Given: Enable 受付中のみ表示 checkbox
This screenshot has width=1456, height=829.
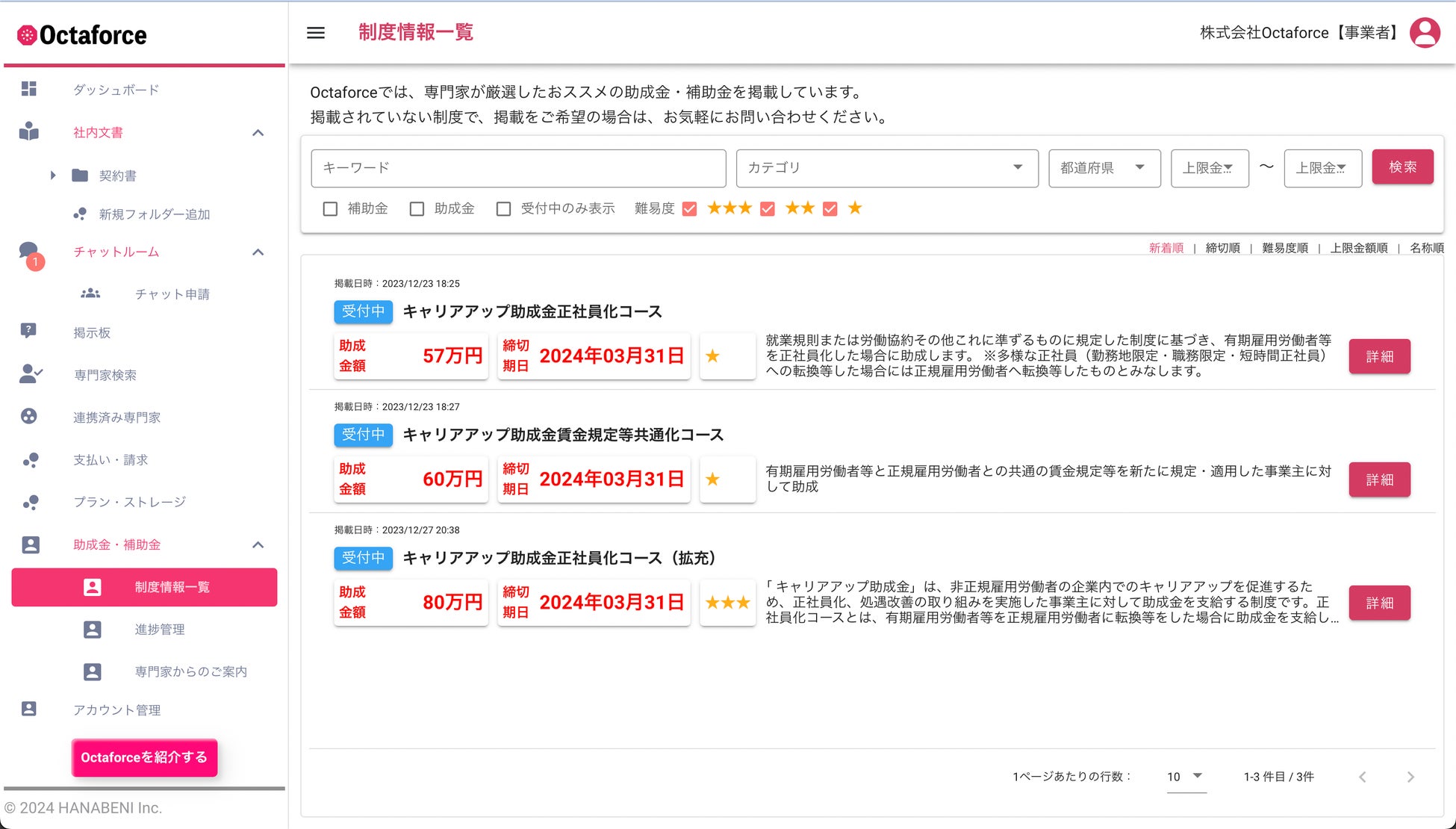Looking at the screenshot, I should [x=504, y=209].
